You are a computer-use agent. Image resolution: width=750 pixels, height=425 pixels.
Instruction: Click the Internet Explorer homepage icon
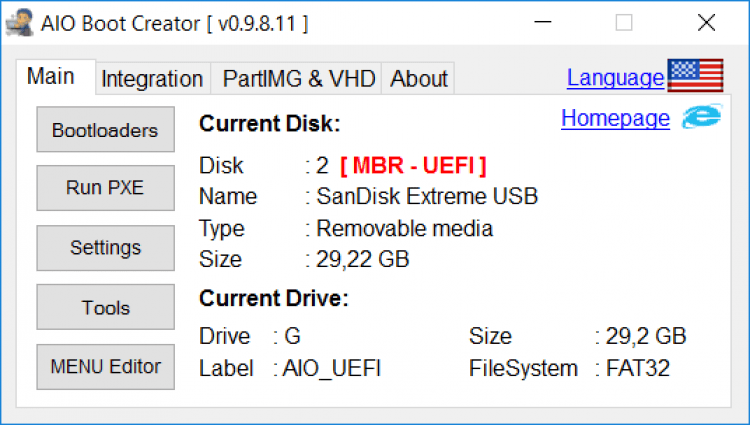701,118
